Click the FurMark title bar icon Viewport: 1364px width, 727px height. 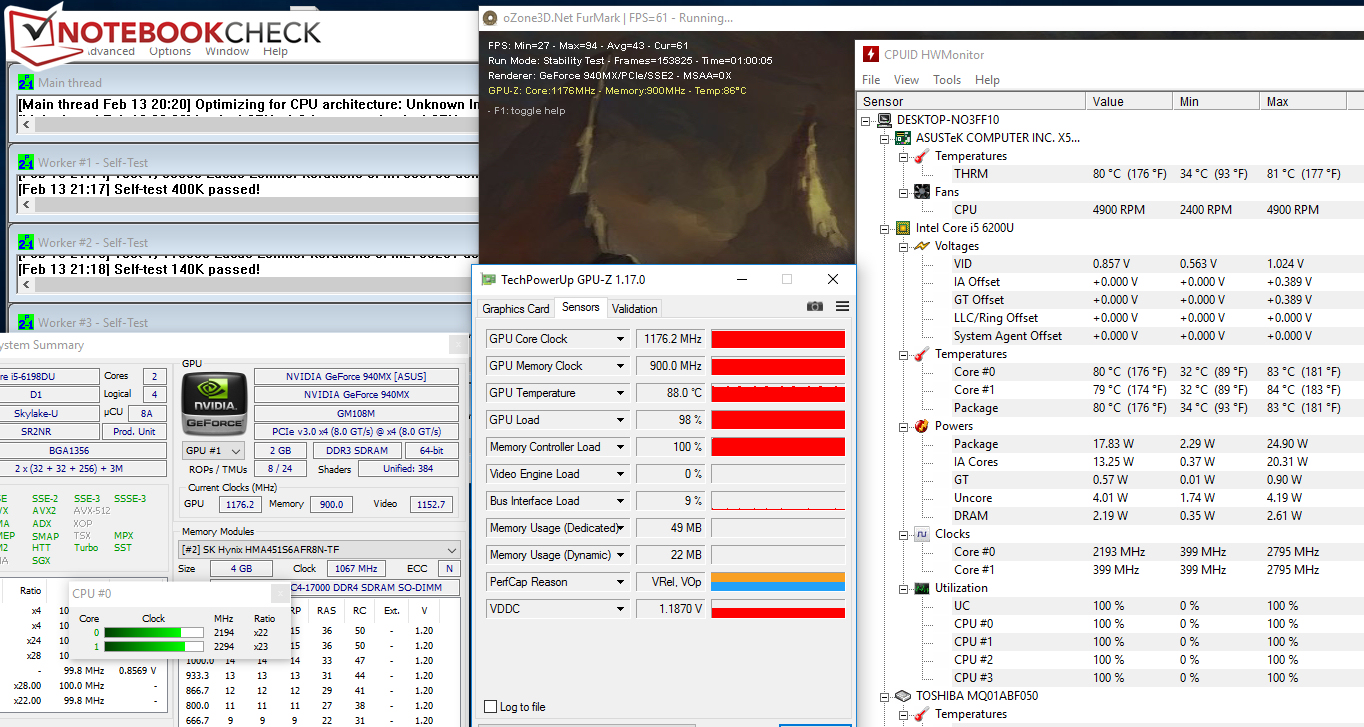pos(489,18)
